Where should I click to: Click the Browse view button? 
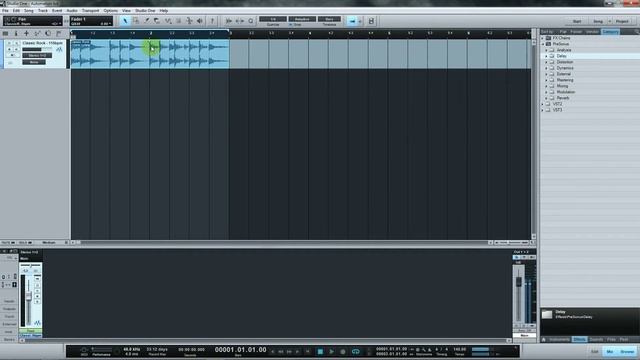(x=627, y=351)
